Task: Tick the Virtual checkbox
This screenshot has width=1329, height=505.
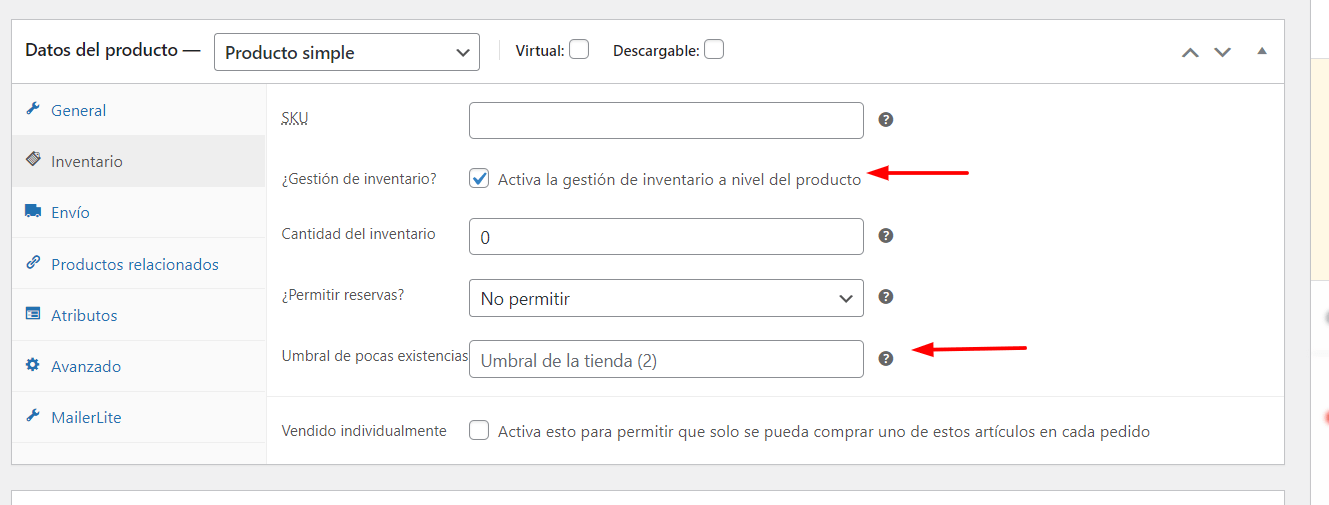Action: point(579,49)
